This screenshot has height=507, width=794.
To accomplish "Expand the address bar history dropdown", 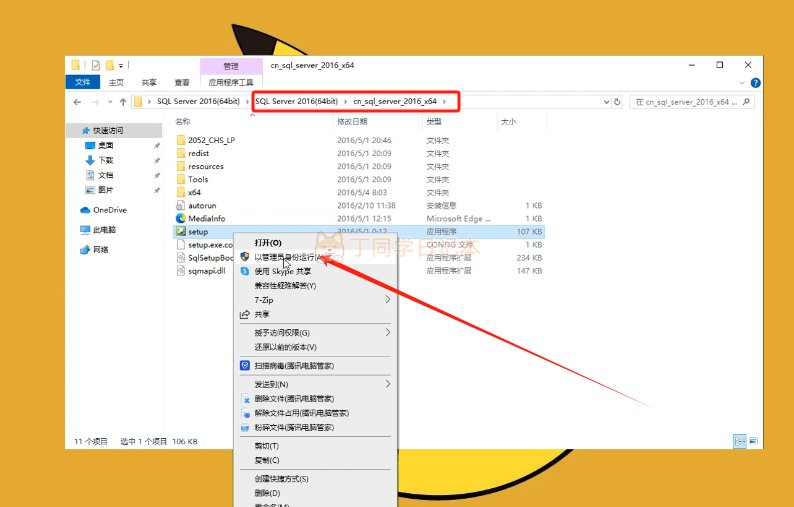I will tap(606, 102).
